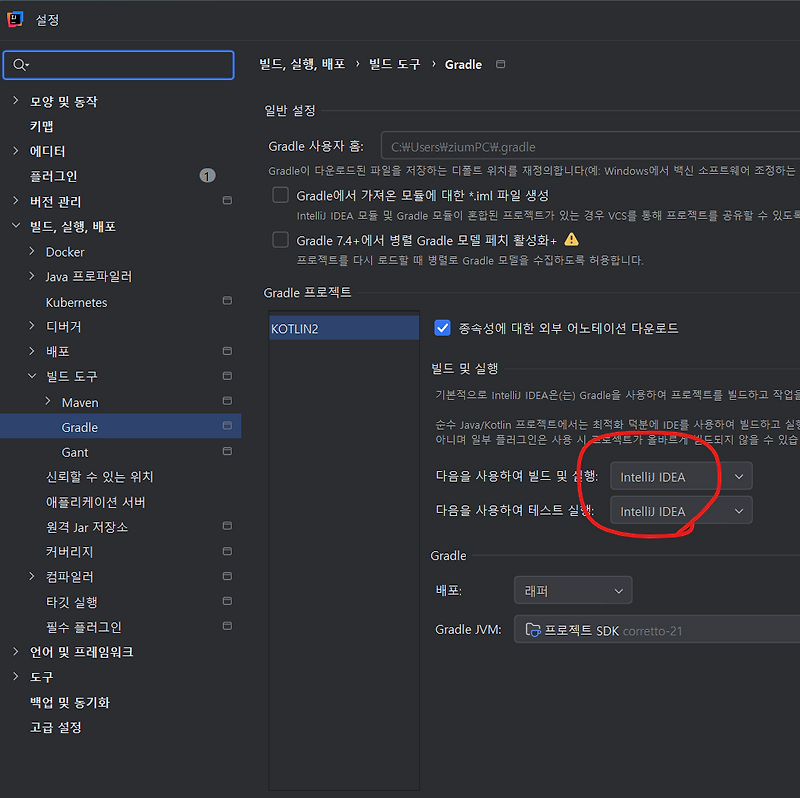Image resolution: width=800 pixels, height=798 pixels.
Task: Click the gear icon next to the Gradle breadcrumb
Action: point(498,64)
